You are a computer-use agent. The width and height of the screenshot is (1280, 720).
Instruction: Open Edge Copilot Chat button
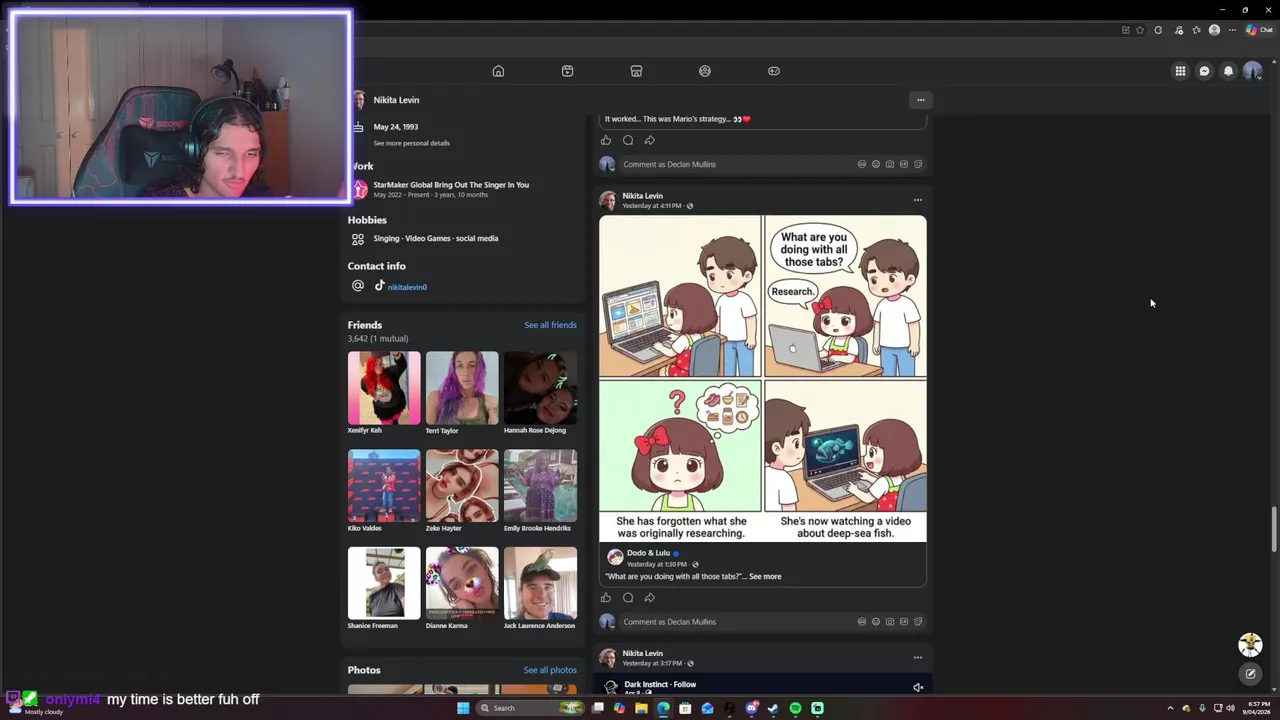point(1259,30)
